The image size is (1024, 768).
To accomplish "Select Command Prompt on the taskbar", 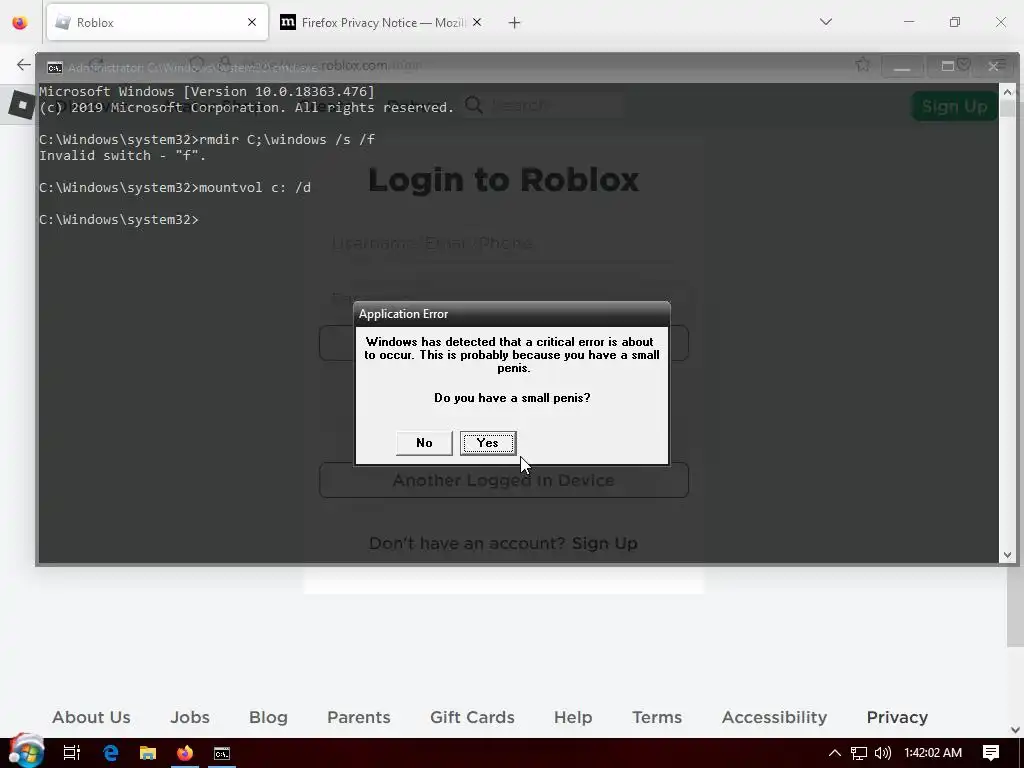I will pos(222,753).
